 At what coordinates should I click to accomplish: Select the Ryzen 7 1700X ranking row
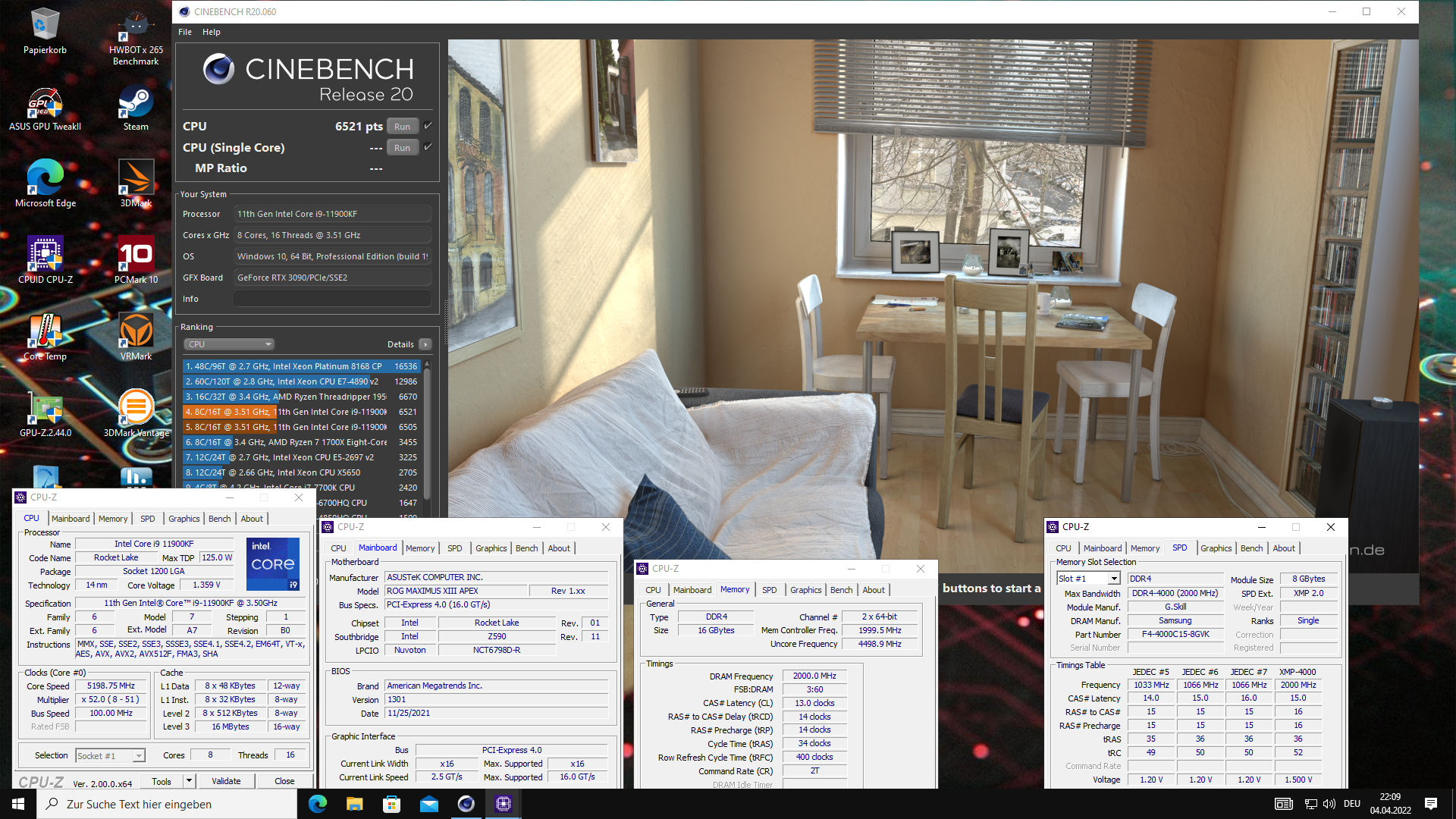tap(301, 442)
